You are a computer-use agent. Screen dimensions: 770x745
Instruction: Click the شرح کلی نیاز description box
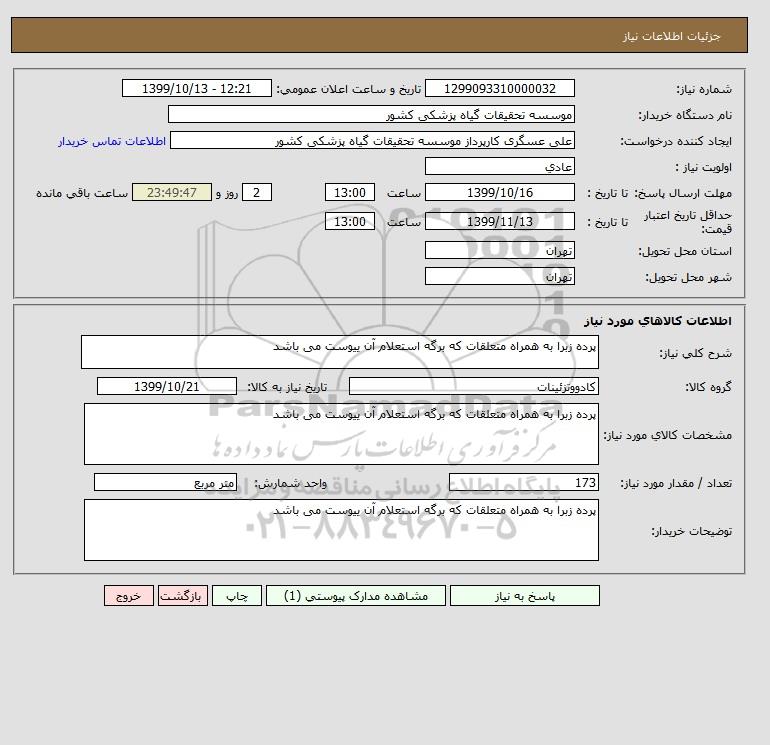[x=340, y=352]
